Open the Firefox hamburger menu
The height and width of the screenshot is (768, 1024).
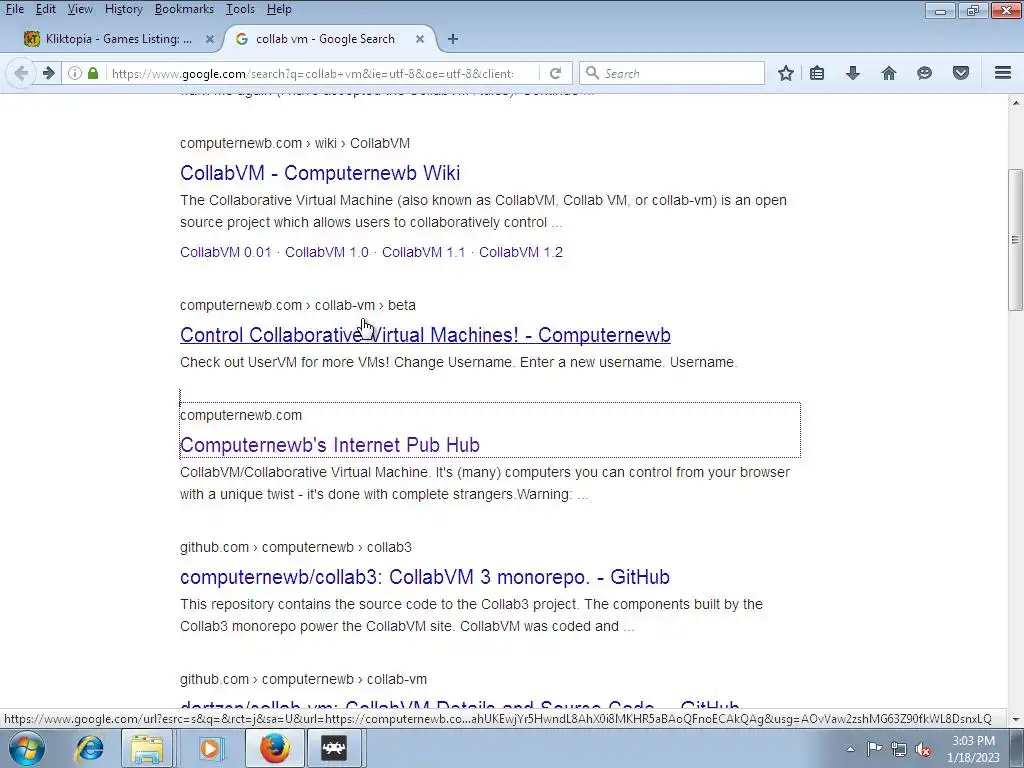1003,72
